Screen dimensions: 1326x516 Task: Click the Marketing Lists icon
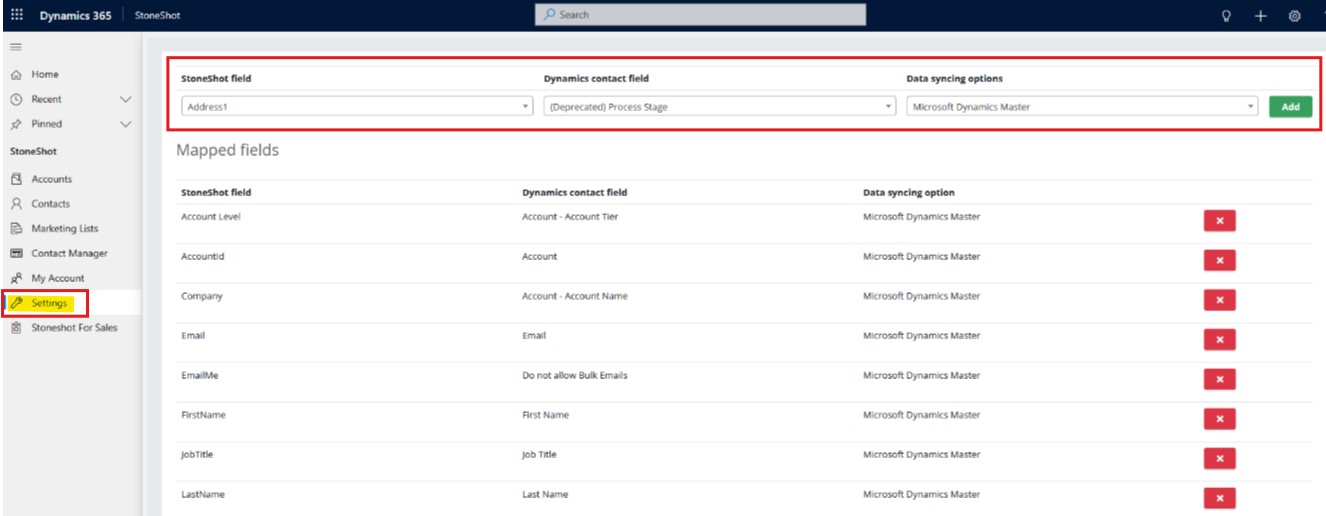[x=16, y=229]
